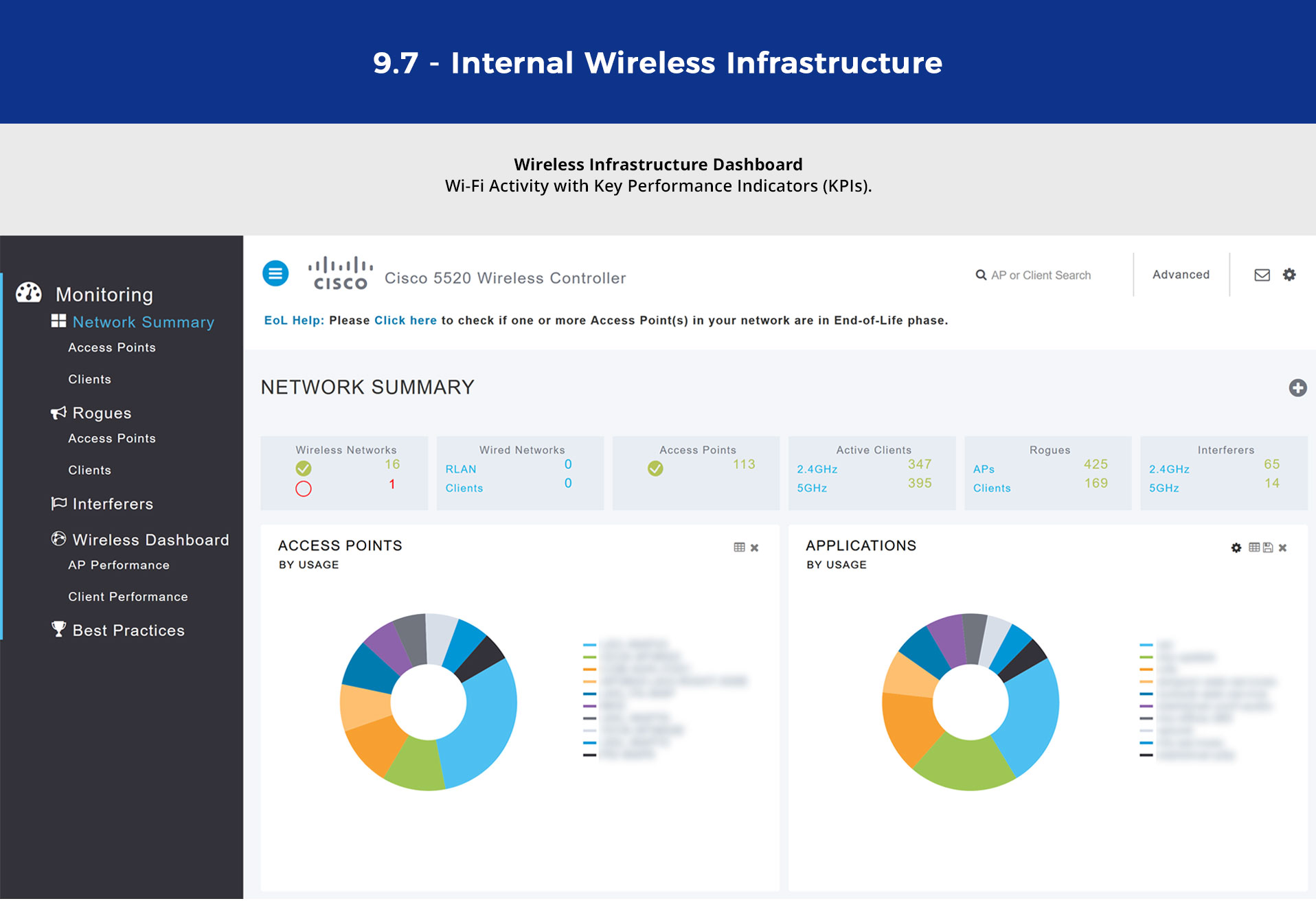
Task: Select Network Summary in the sidebar
Action: click(143, 322)
